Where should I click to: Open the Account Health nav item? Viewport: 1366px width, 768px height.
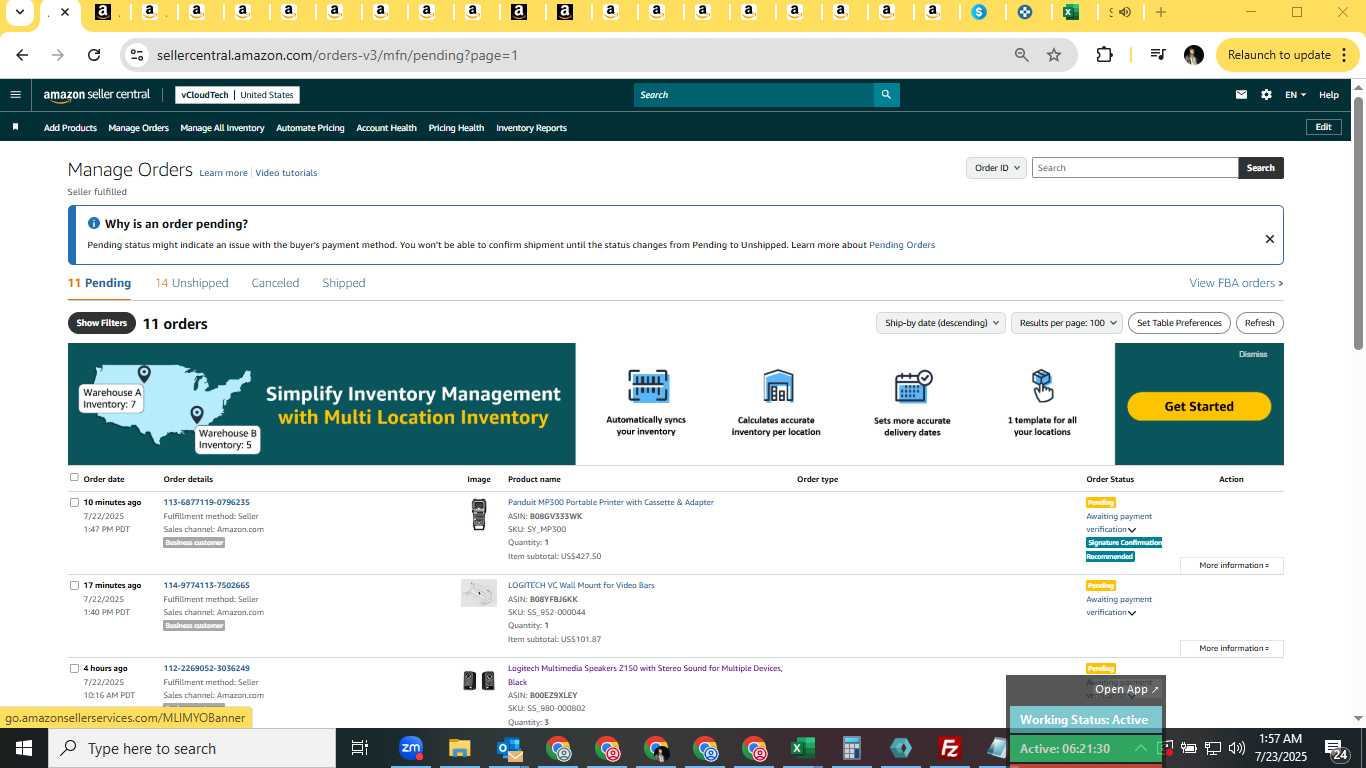coord(386,128)
